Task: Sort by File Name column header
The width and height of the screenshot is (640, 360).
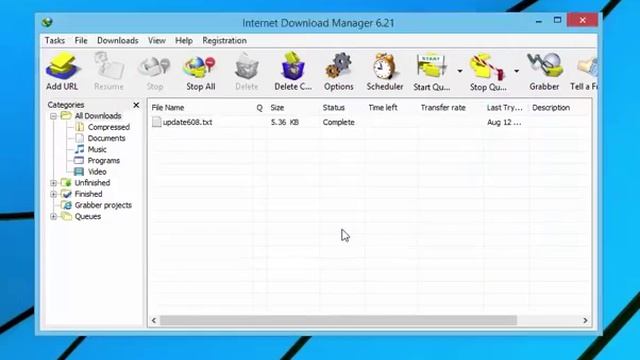Action: click(168, 108)
